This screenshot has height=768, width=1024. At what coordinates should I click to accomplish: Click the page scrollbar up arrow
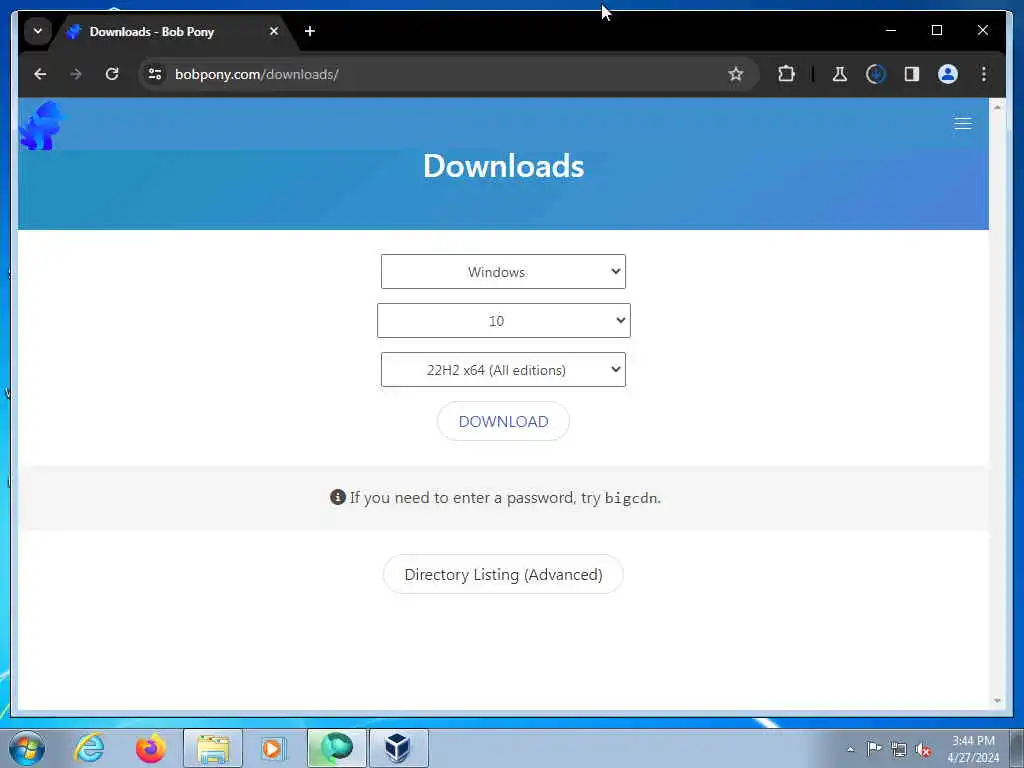[x=997, y=107]
